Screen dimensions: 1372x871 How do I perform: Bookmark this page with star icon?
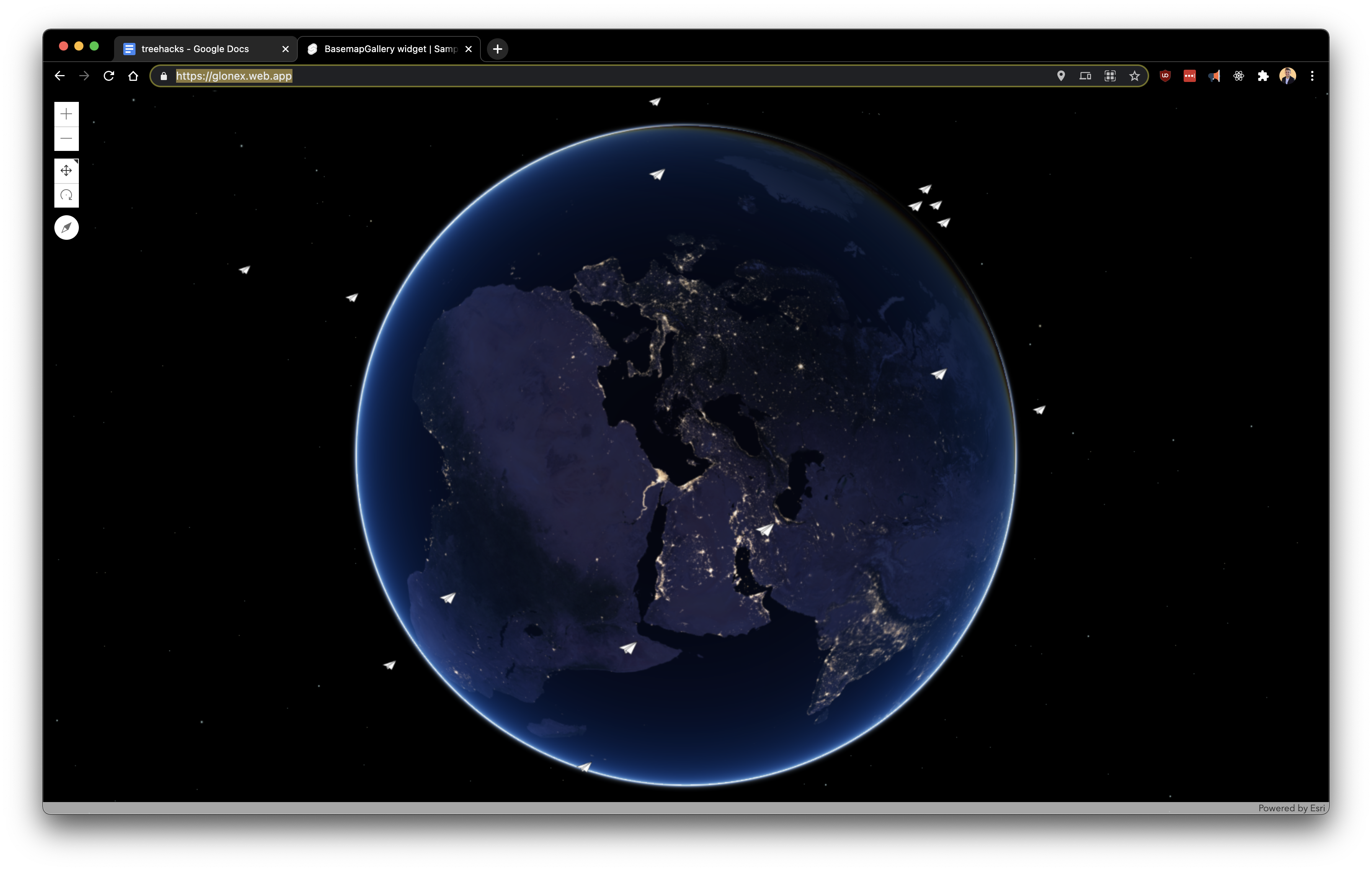(x=1134, y=76)
